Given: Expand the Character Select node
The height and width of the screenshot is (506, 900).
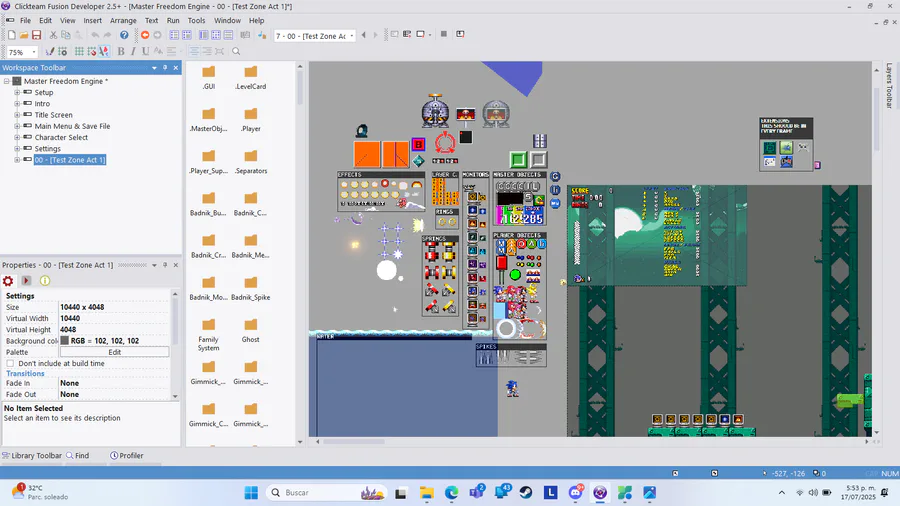Looking at the screenshot, I should 17,138.
